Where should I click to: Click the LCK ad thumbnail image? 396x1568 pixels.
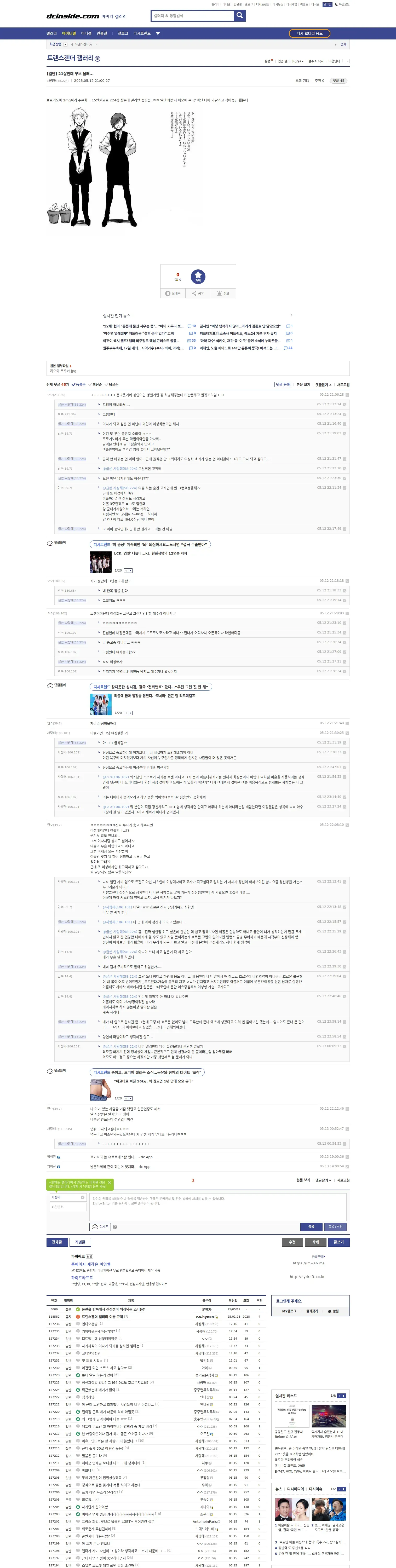tap(101, 562)
